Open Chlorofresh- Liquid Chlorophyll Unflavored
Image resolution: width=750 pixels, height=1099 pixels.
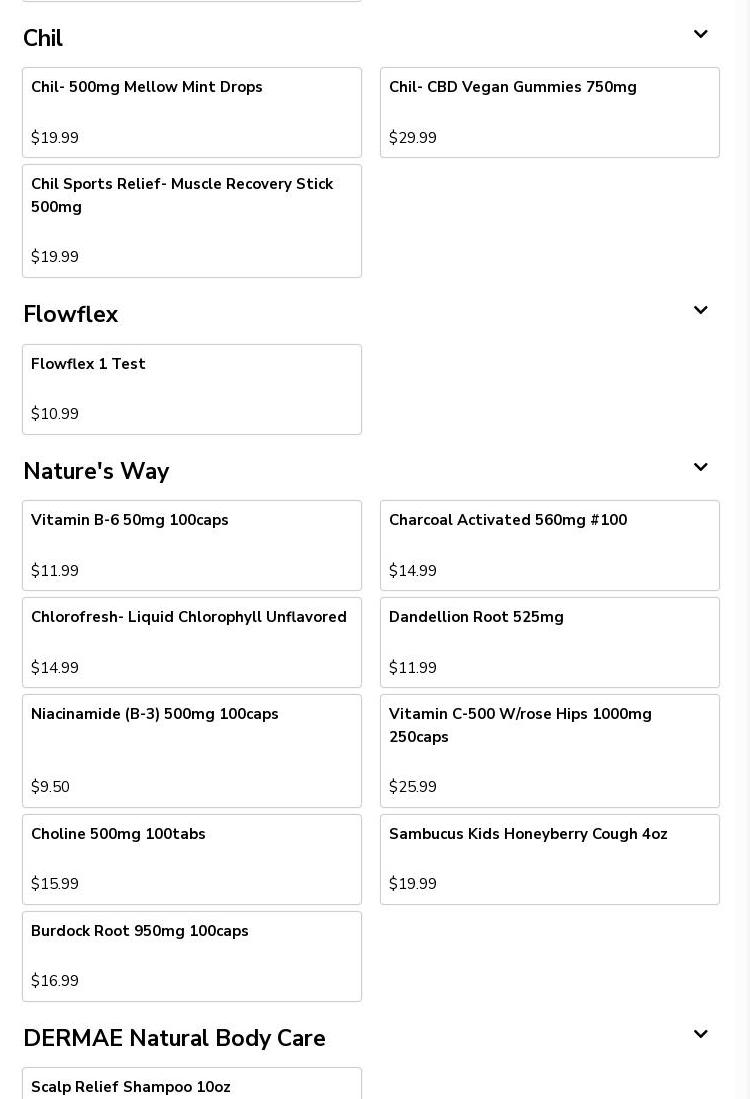192,642
